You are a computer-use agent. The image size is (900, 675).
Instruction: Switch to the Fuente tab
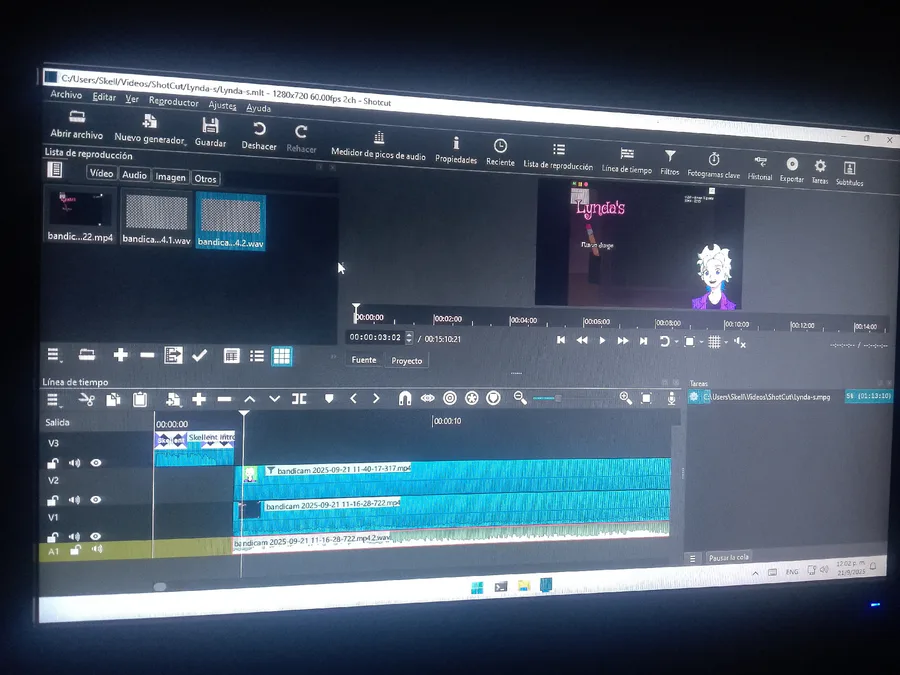pyautogui.click(x=364, y=360)
